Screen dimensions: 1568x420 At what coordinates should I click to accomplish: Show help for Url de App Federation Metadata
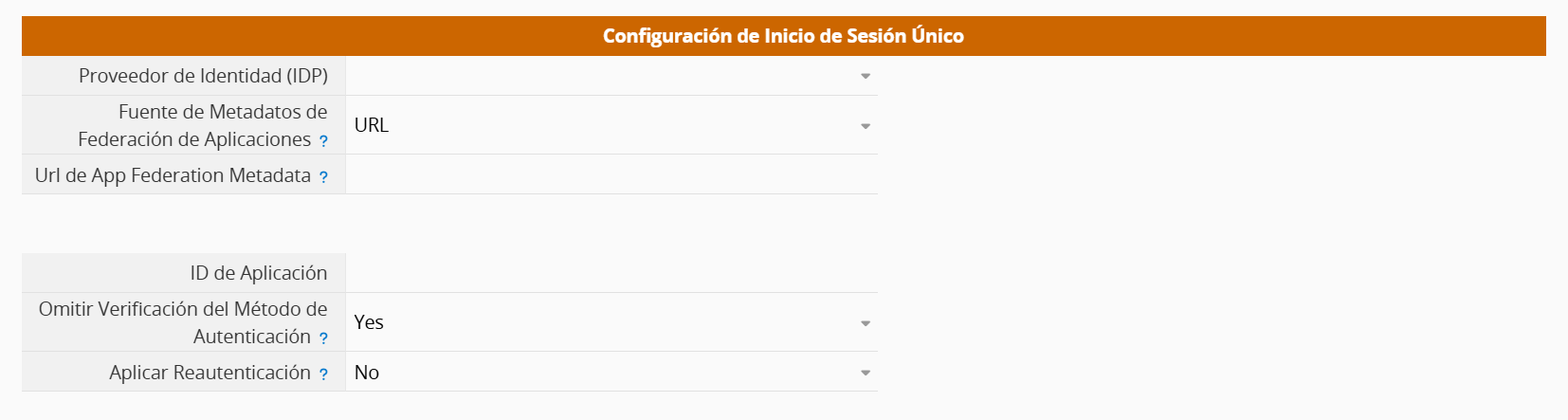pyautogui.click(x=323, y=177)
